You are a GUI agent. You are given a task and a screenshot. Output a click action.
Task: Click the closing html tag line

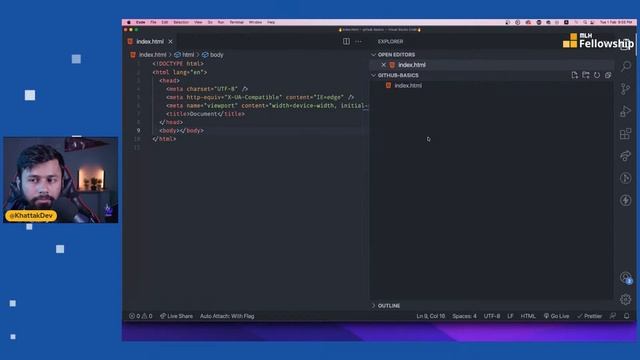164,139
